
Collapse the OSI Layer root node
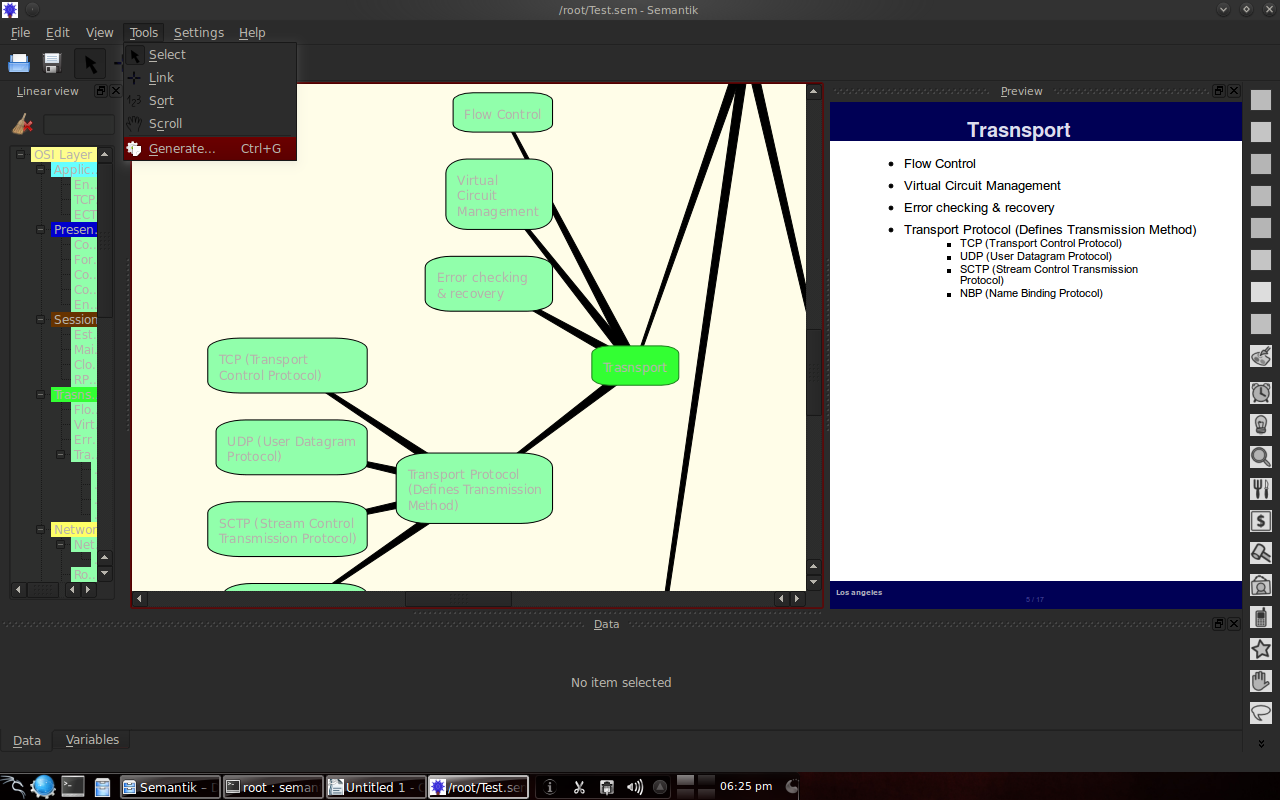[20, 154]
